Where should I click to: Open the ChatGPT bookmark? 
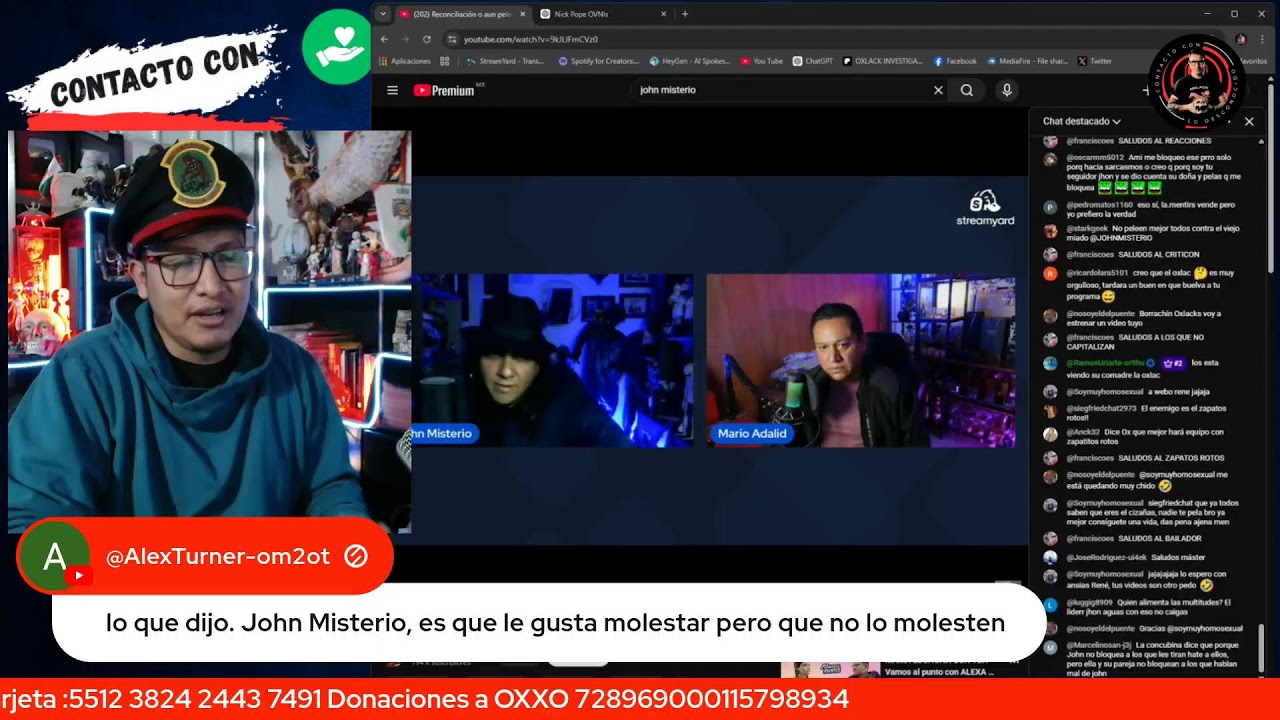coord(813,61)
